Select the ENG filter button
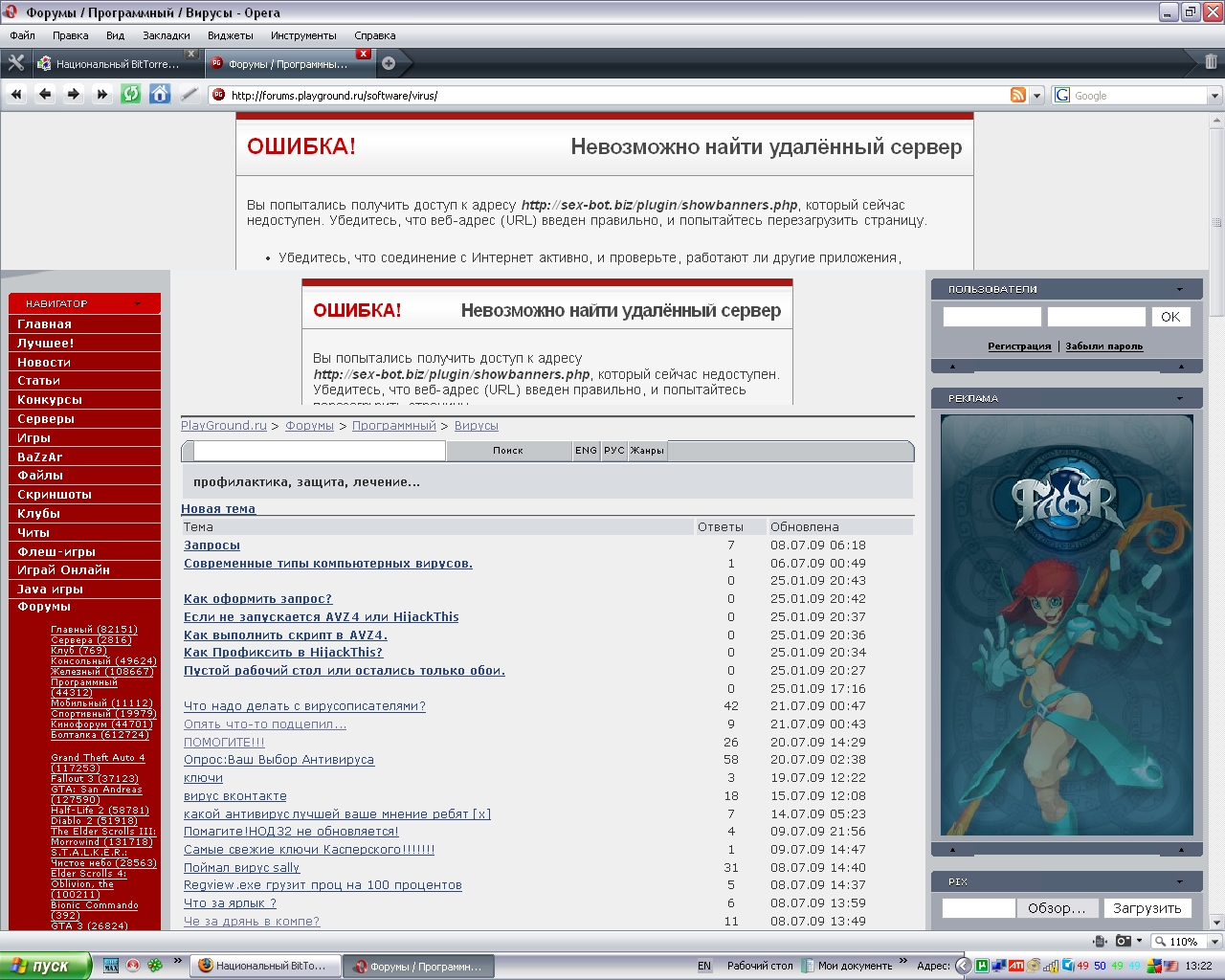 [586, 451]
